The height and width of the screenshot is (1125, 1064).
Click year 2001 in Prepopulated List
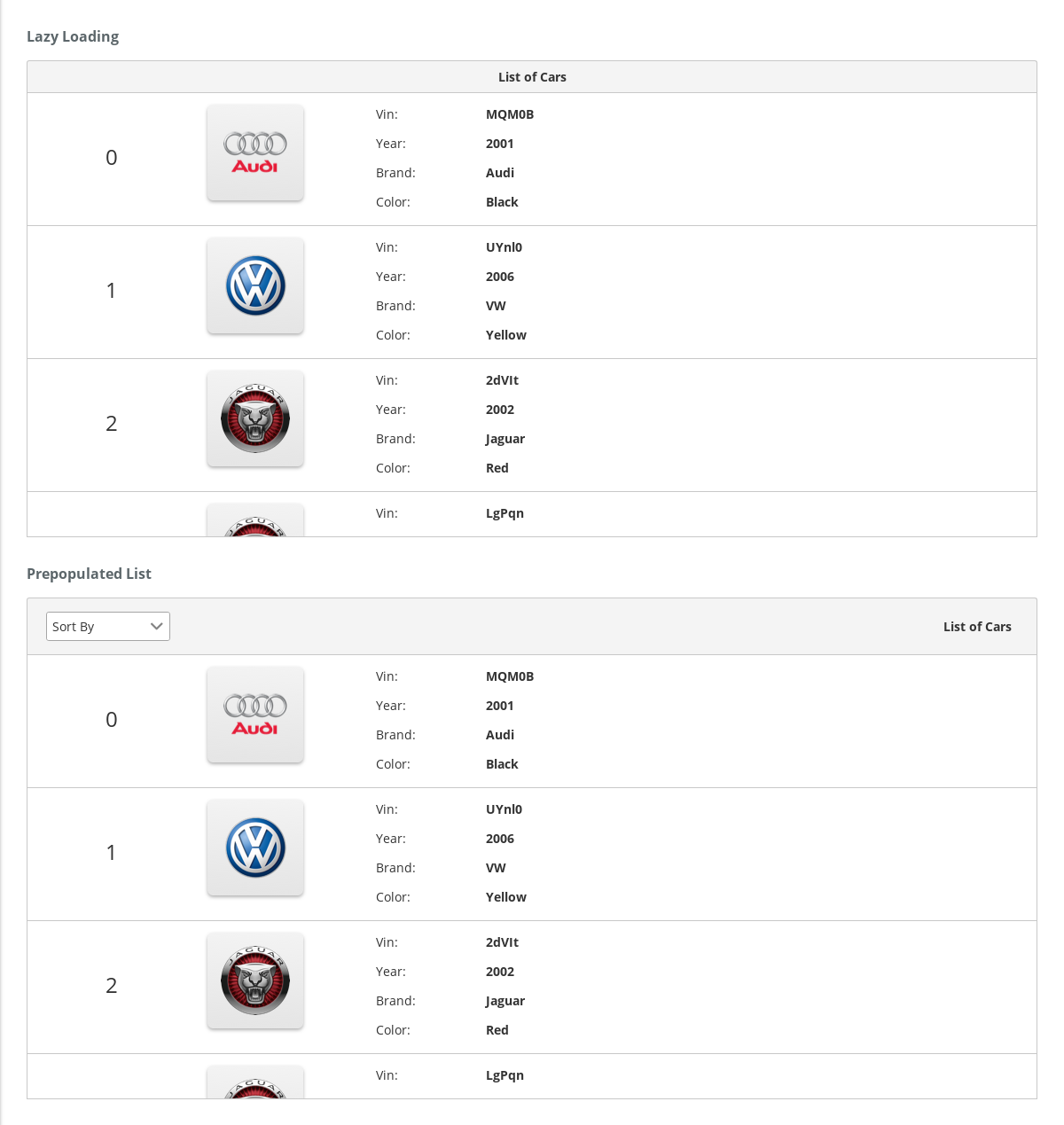coord(500,706)
